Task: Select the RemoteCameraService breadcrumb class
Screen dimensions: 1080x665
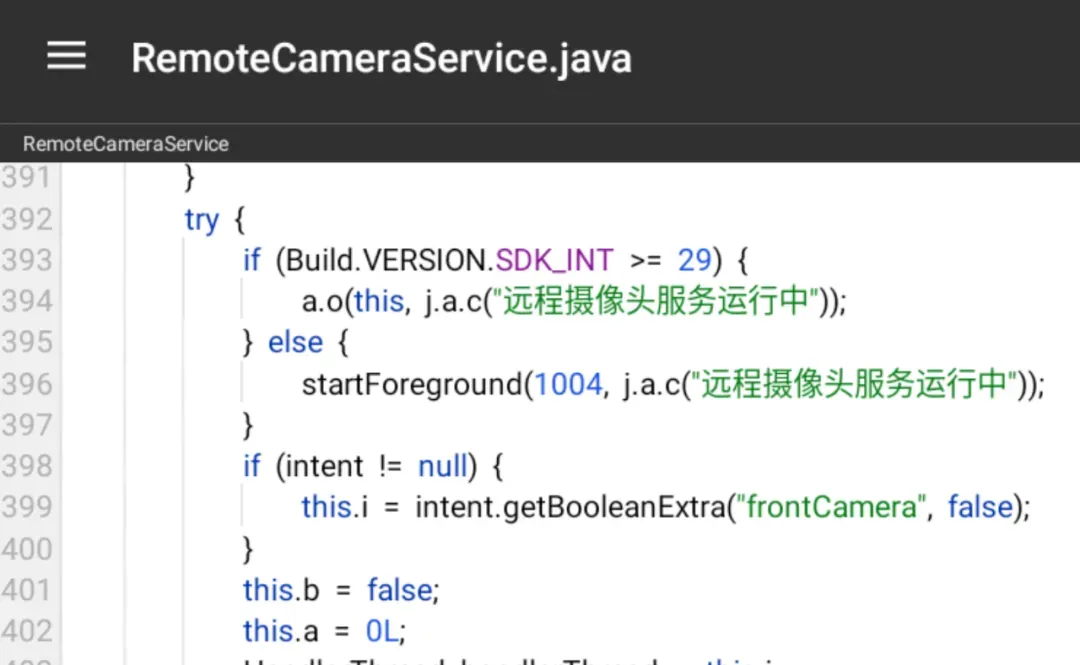Action: [x=125, y=144]
